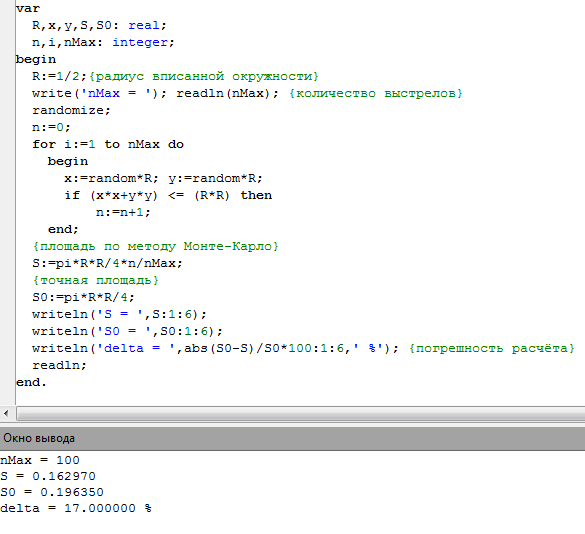Click the 'x:=random*R;' statement
This screenshot has width=585, height=534.
[x=111, y=178]
